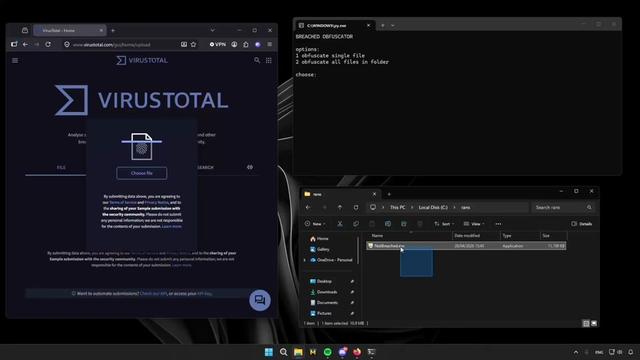Switch Explorer to large thumbnails view
Image resolution: width=640 pixels, height=360 pixels.
point(594,323)
